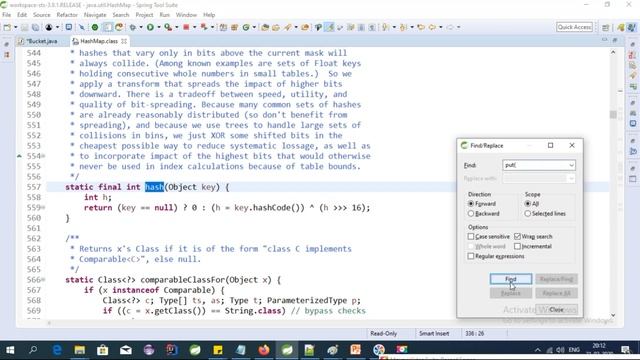Open the Navigate menu
The height and width of the screenshot is (360, 640).
pyautogui.click(x=95, y=15)
